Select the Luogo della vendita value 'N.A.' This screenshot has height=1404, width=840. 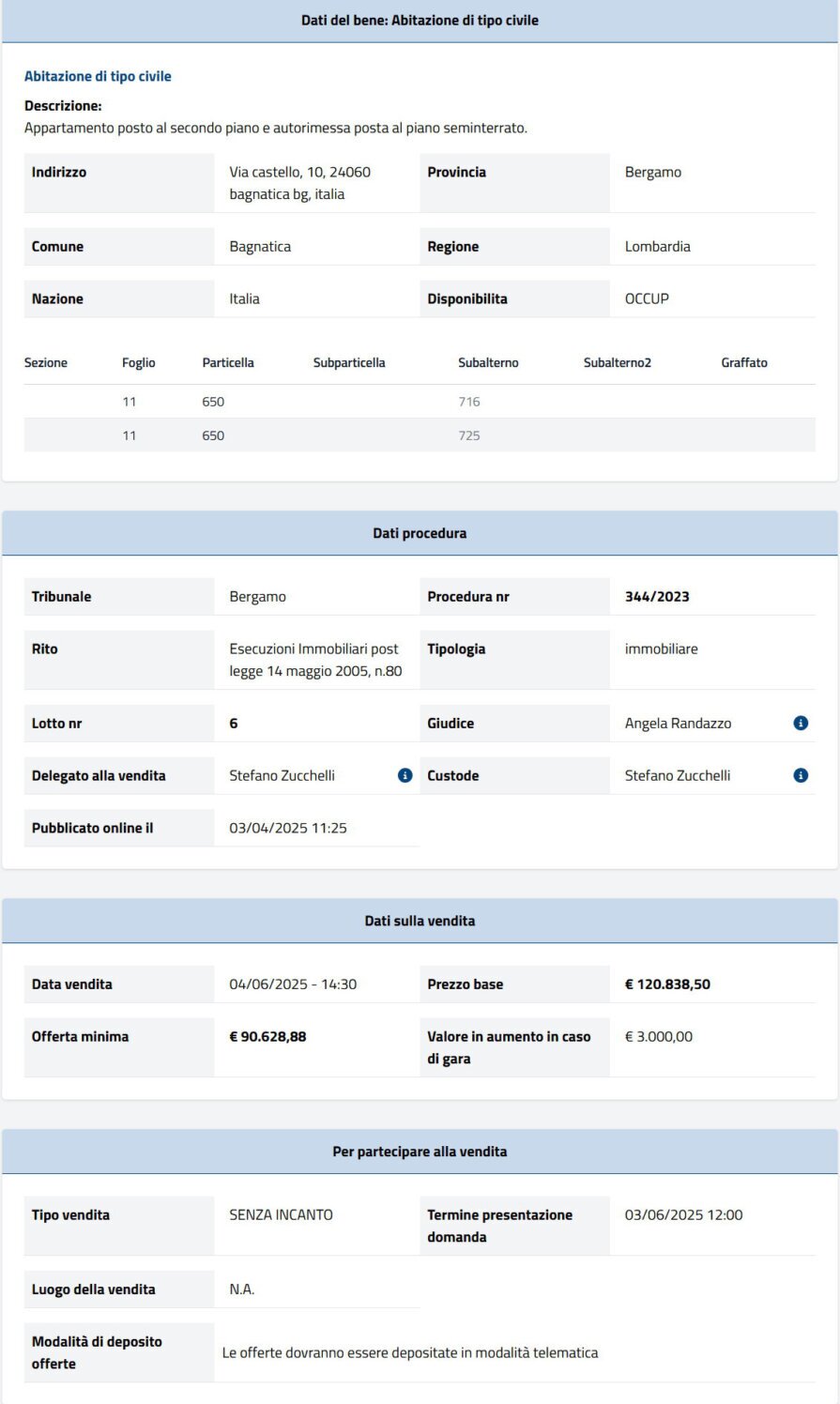click(x=242, y=1290)
